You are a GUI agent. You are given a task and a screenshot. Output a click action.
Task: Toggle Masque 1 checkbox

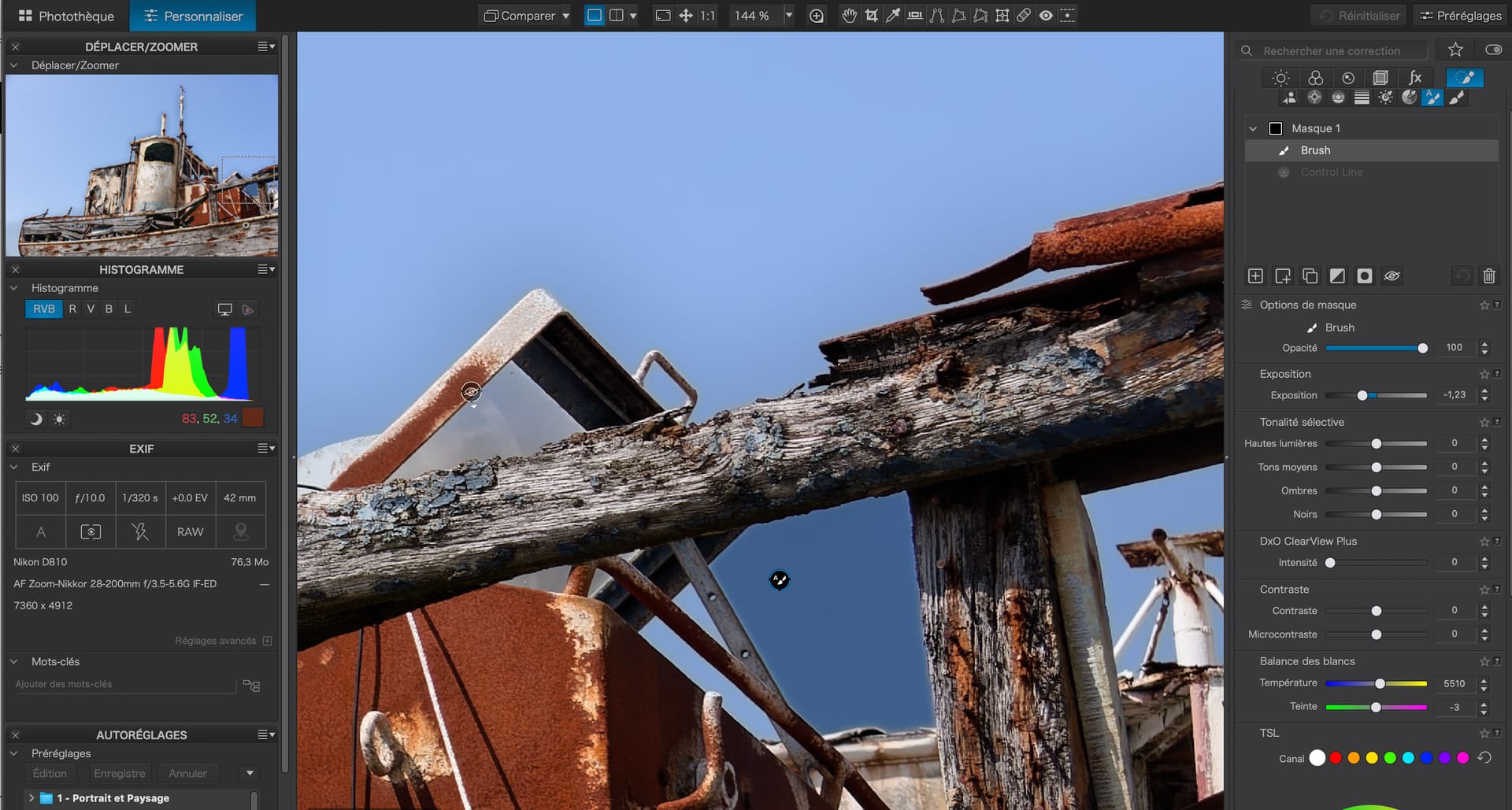[1276, 128]
